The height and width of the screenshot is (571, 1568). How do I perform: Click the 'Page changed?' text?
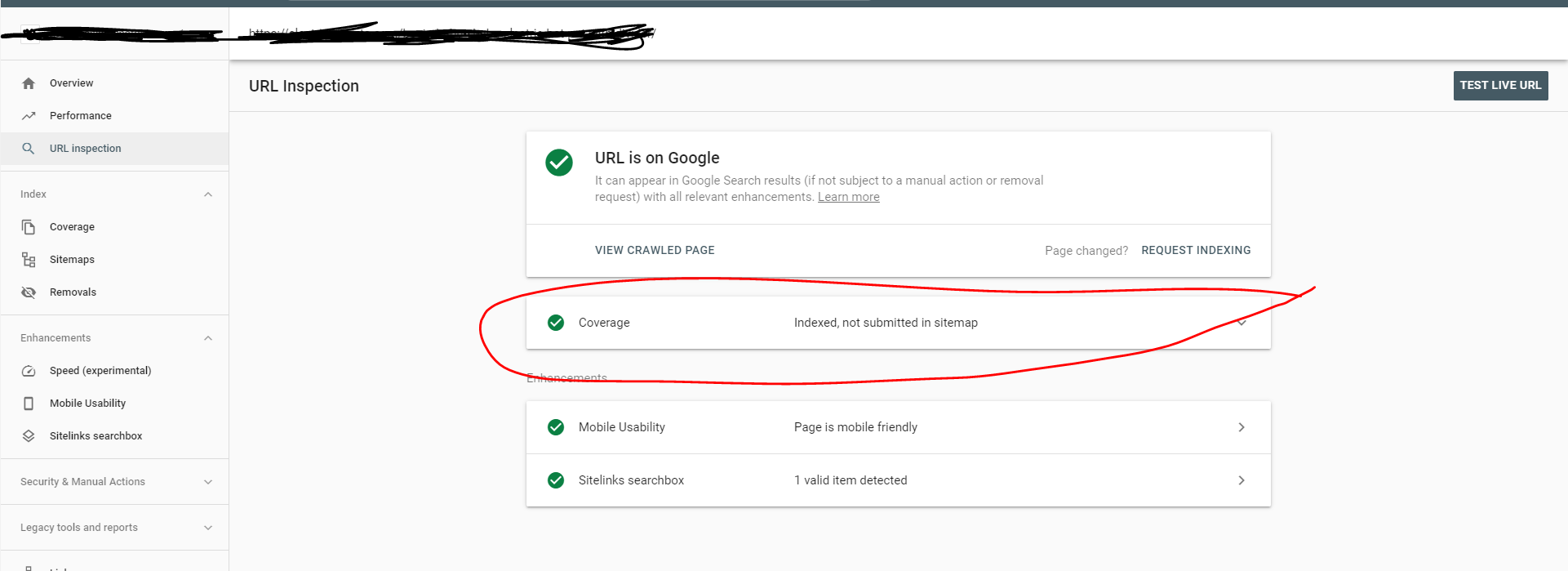1086,251
